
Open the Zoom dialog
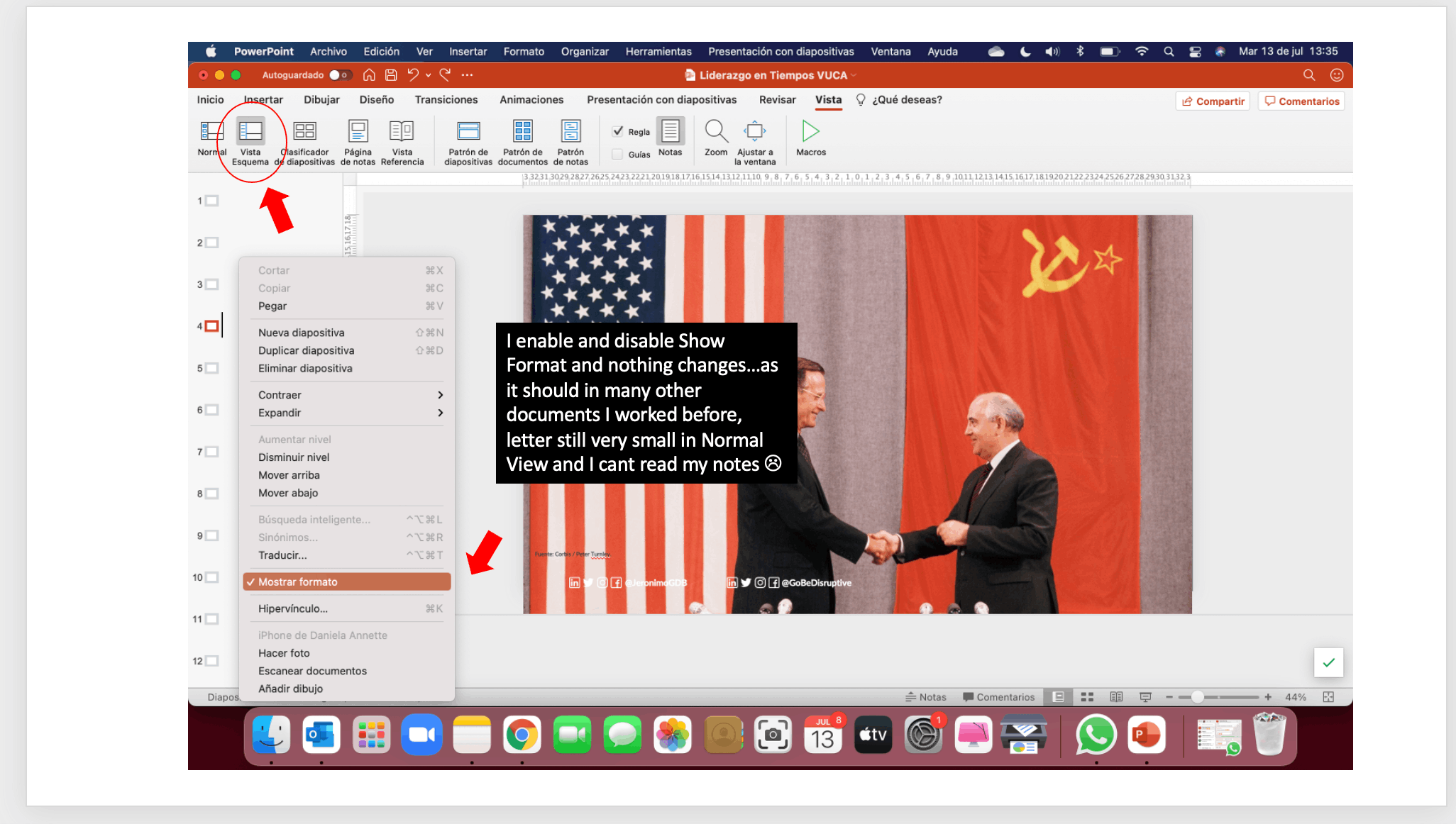(x=716, y=138)
